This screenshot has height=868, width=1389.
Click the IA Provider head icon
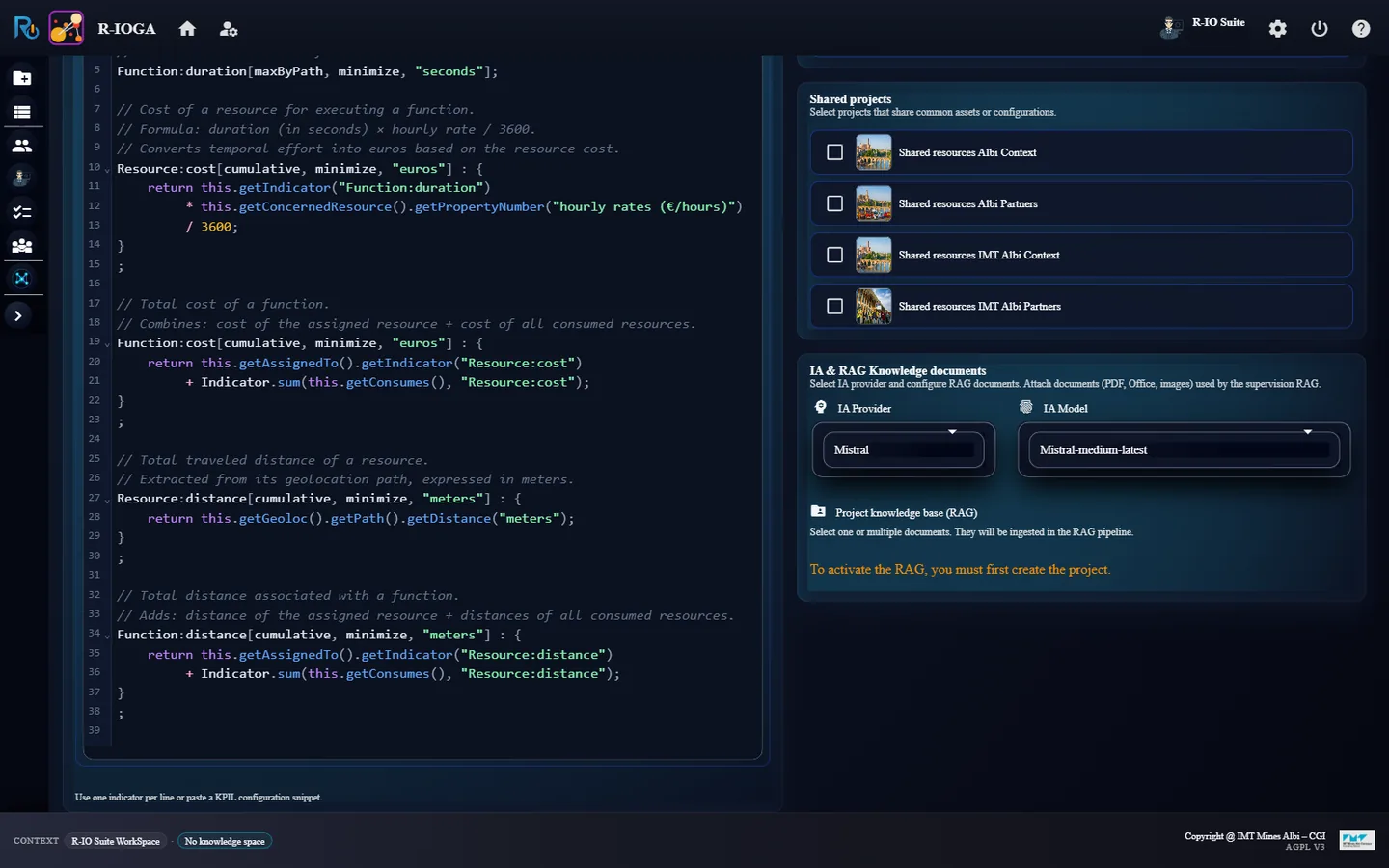(821, 408)
